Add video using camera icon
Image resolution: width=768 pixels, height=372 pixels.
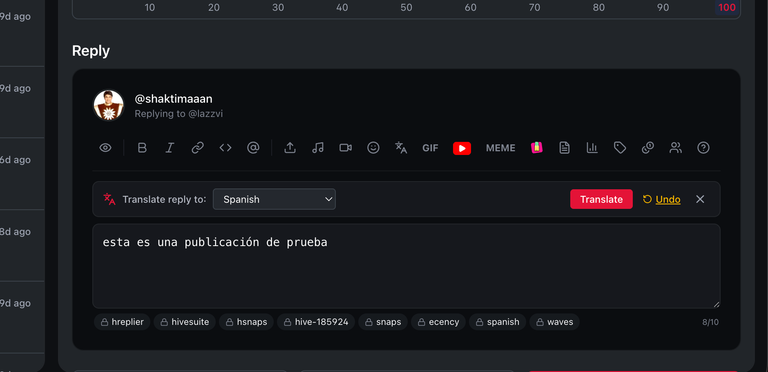coord(345,148)
